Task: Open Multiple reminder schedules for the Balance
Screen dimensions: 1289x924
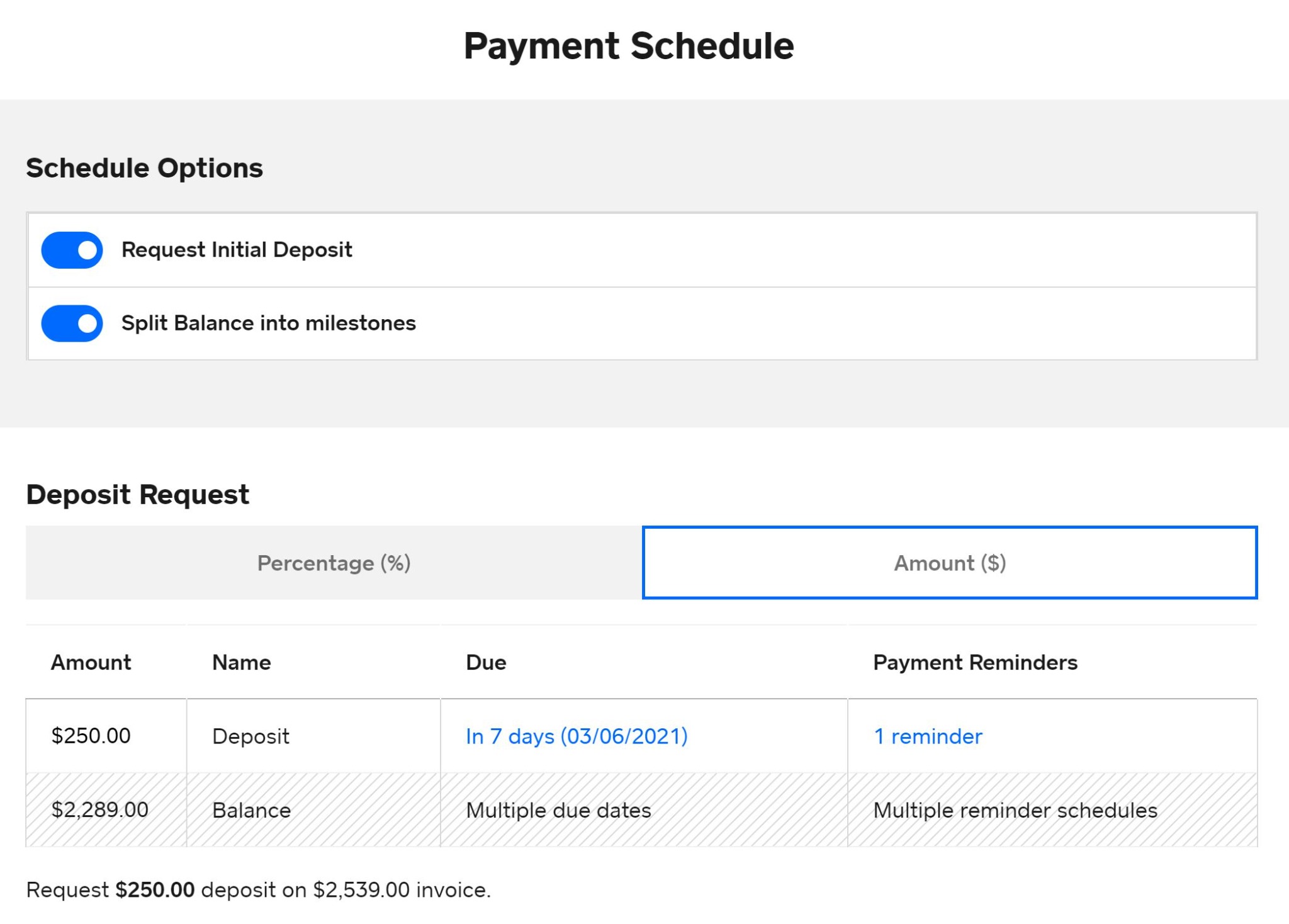Action: pyautogui.click(x=1014, y=810)
